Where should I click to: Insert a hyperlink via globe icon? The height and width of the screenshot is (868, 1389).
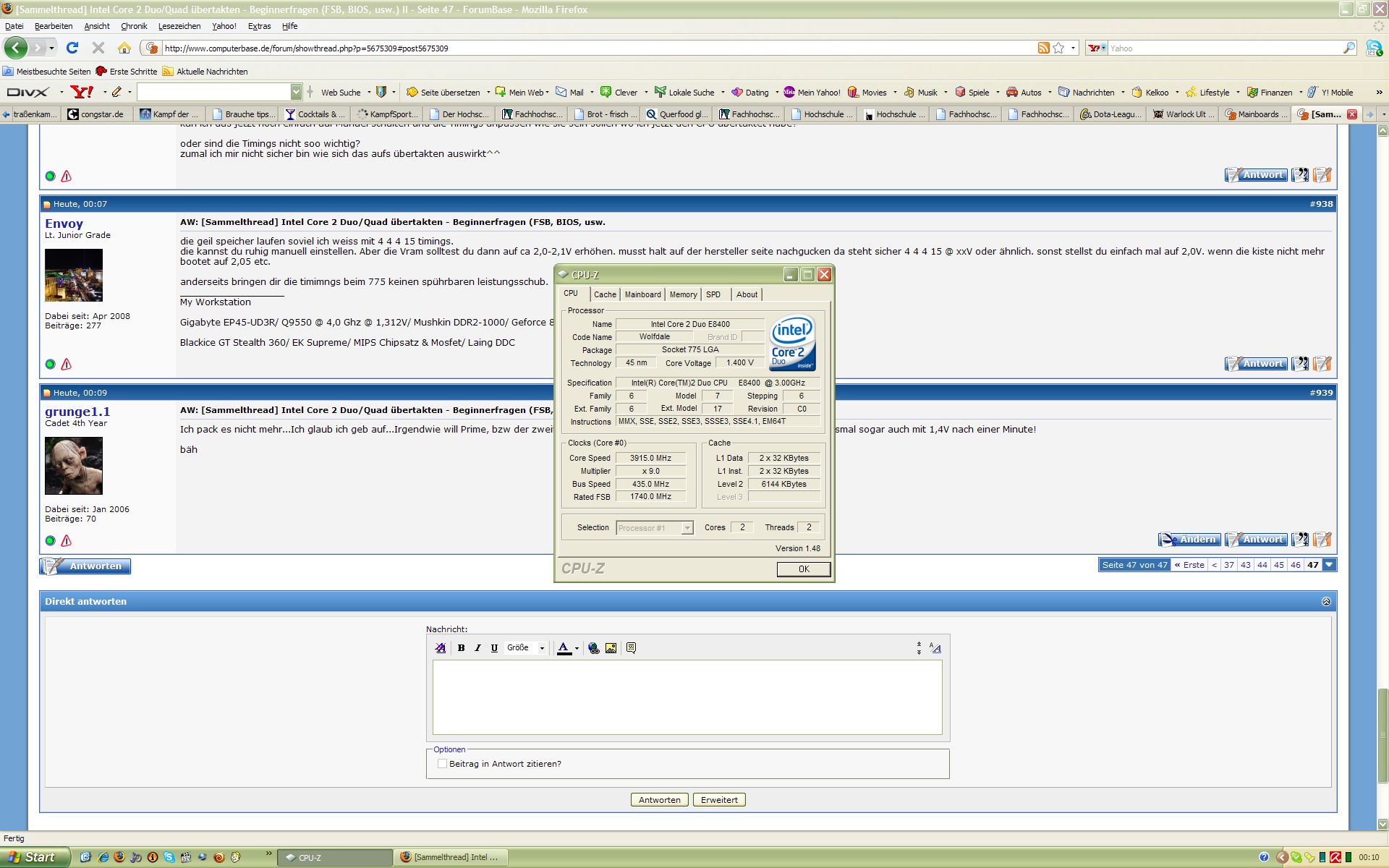coord(594,648)
